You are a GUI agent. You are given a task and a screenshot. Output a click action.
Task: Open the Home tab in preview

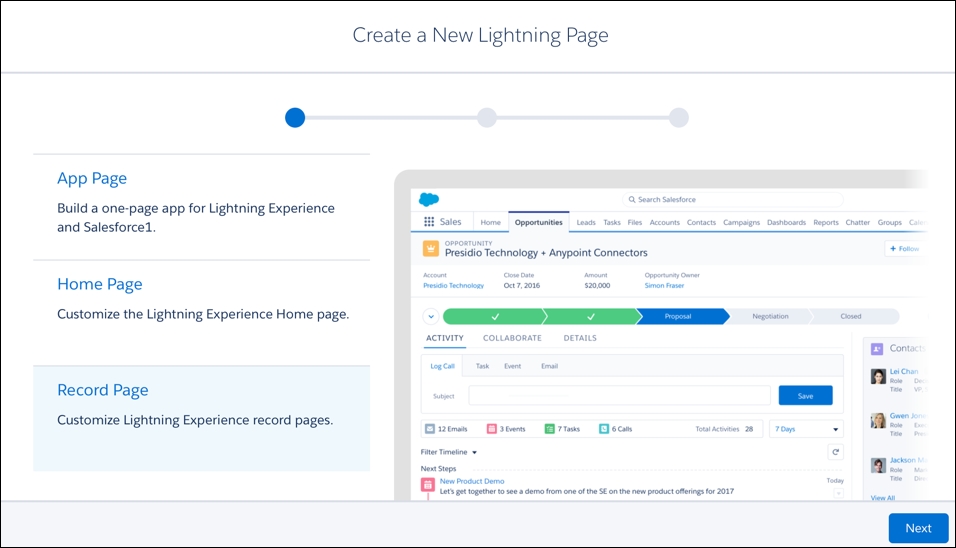pyautogui.click(x=490, y=222)
